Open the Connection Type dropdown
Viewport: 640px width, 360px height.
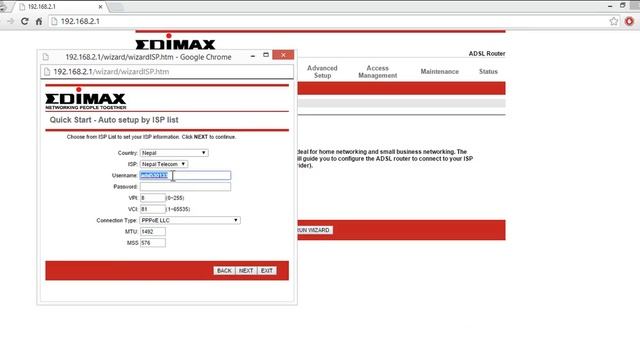click(190, 220)
